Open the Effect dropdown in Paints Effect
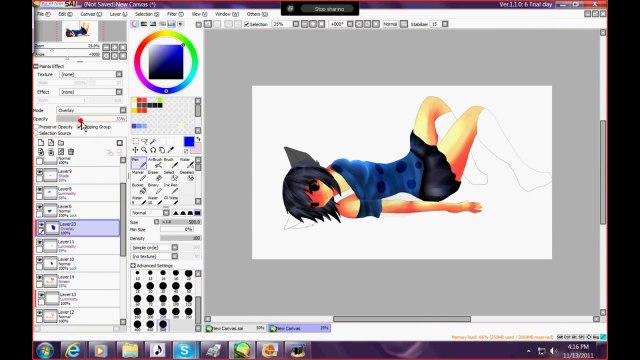Image resolution: width=640 pixels, height=360 pixels. tap(91, 92)
